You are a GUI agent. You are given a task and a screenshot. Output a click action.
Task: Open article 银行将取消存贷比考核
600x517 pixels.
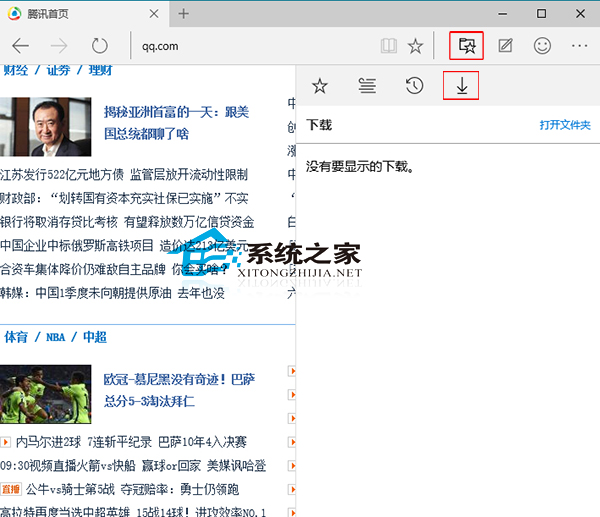(x=59, y=222)
